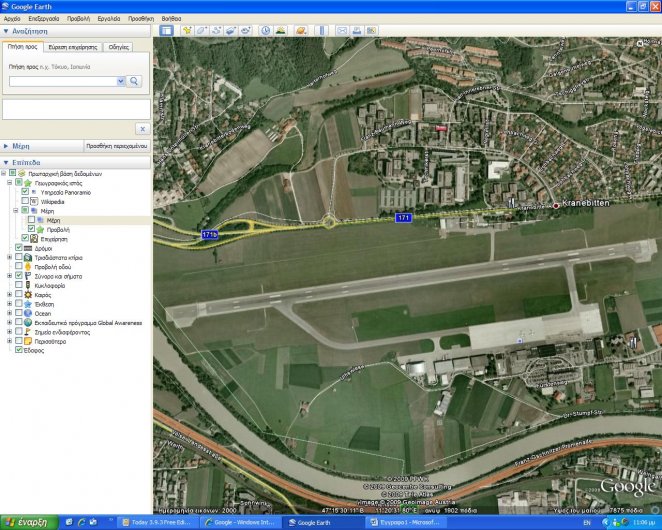Screen dimensions: 662x530
Task: Enable the Wikipedia layer checkbox
Action: pos(25,201)
